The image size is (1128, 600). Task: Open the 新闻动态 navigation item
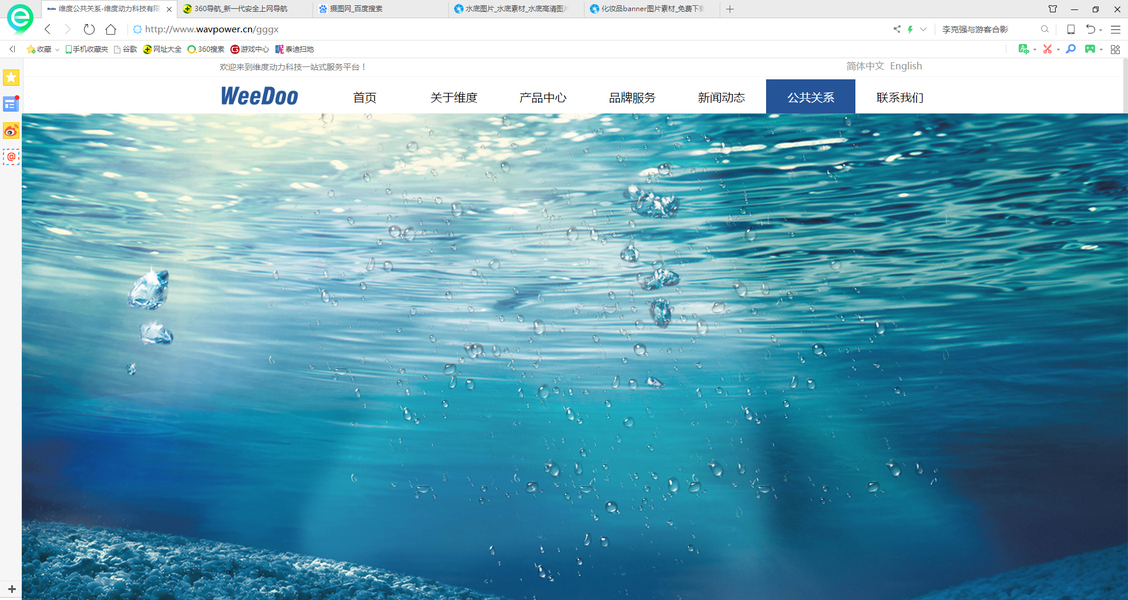tap(722, 97)
